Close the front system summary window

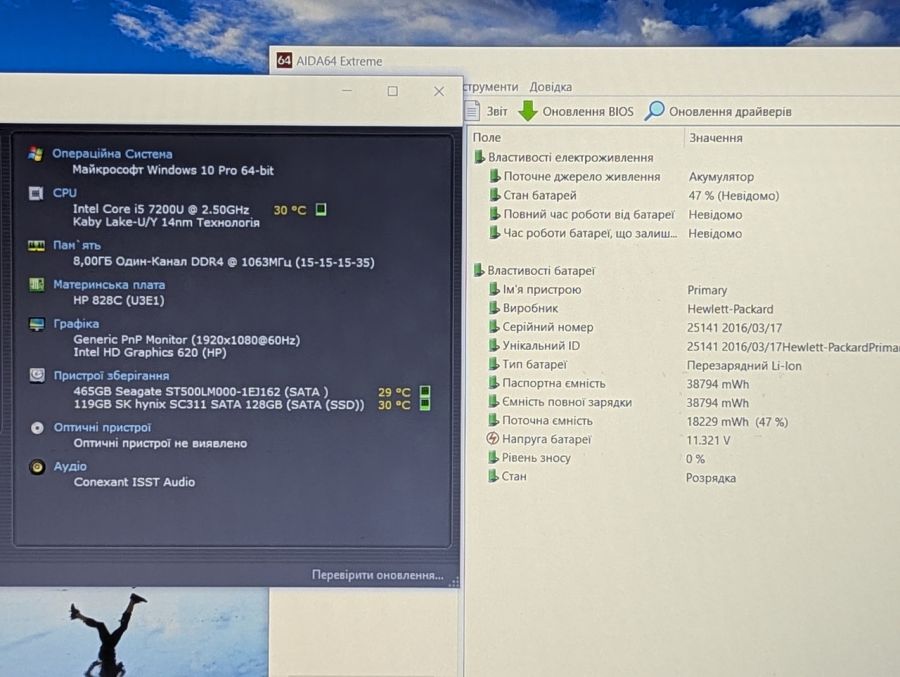point(439,91)
